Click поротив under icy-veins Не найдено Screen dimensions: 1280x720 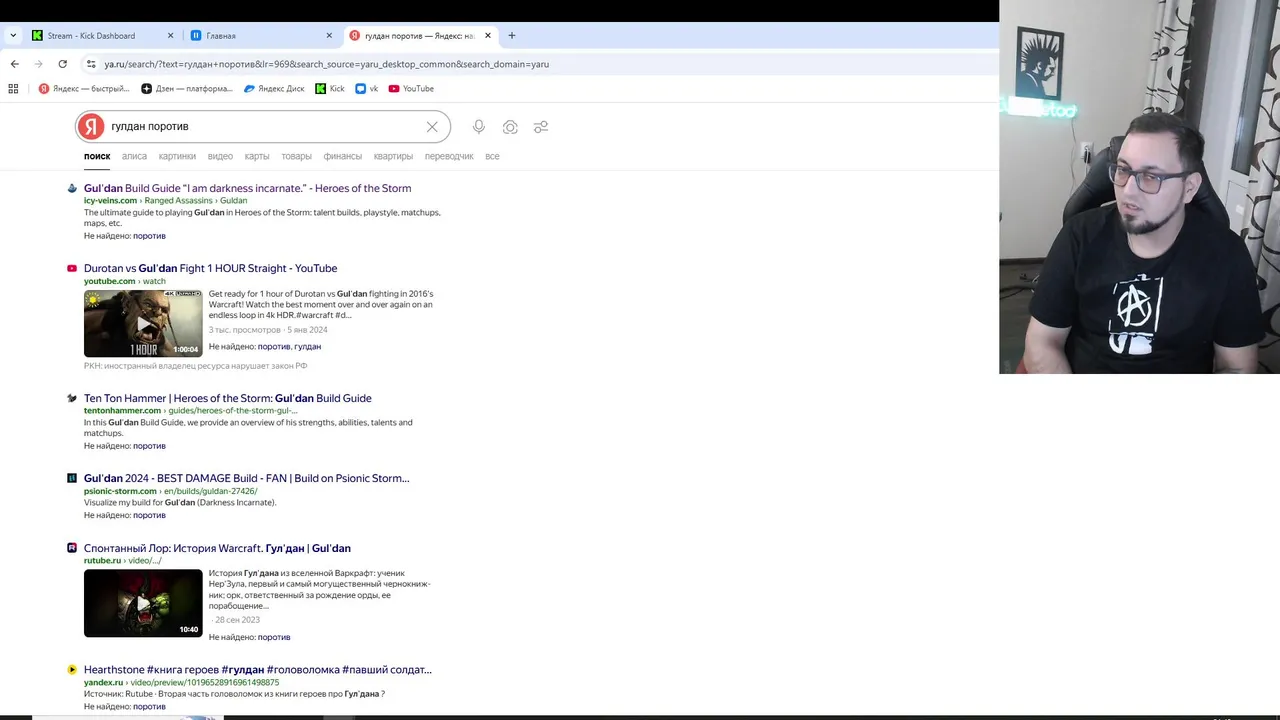pos(149,236)
